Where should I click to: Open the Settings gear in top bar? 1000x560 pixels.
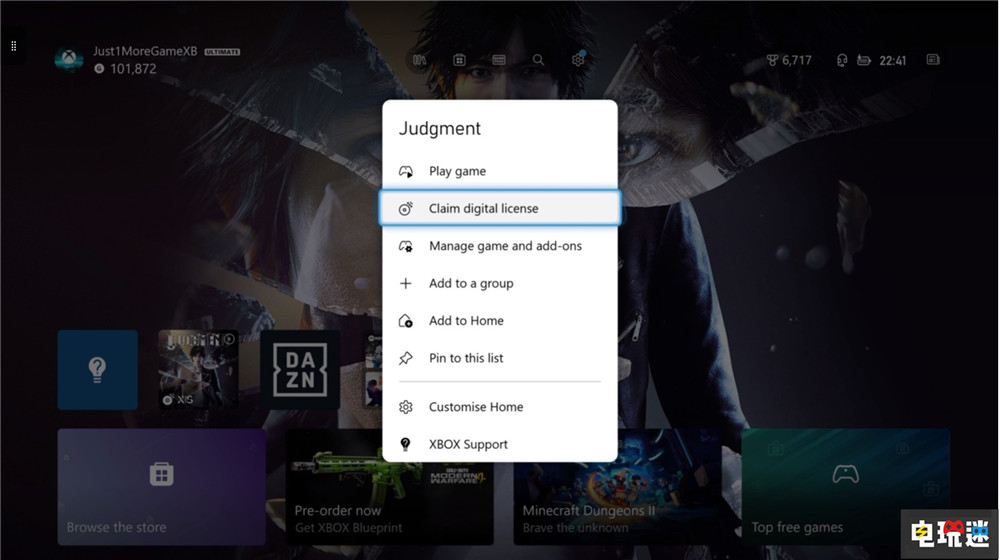tap(578, 59)
